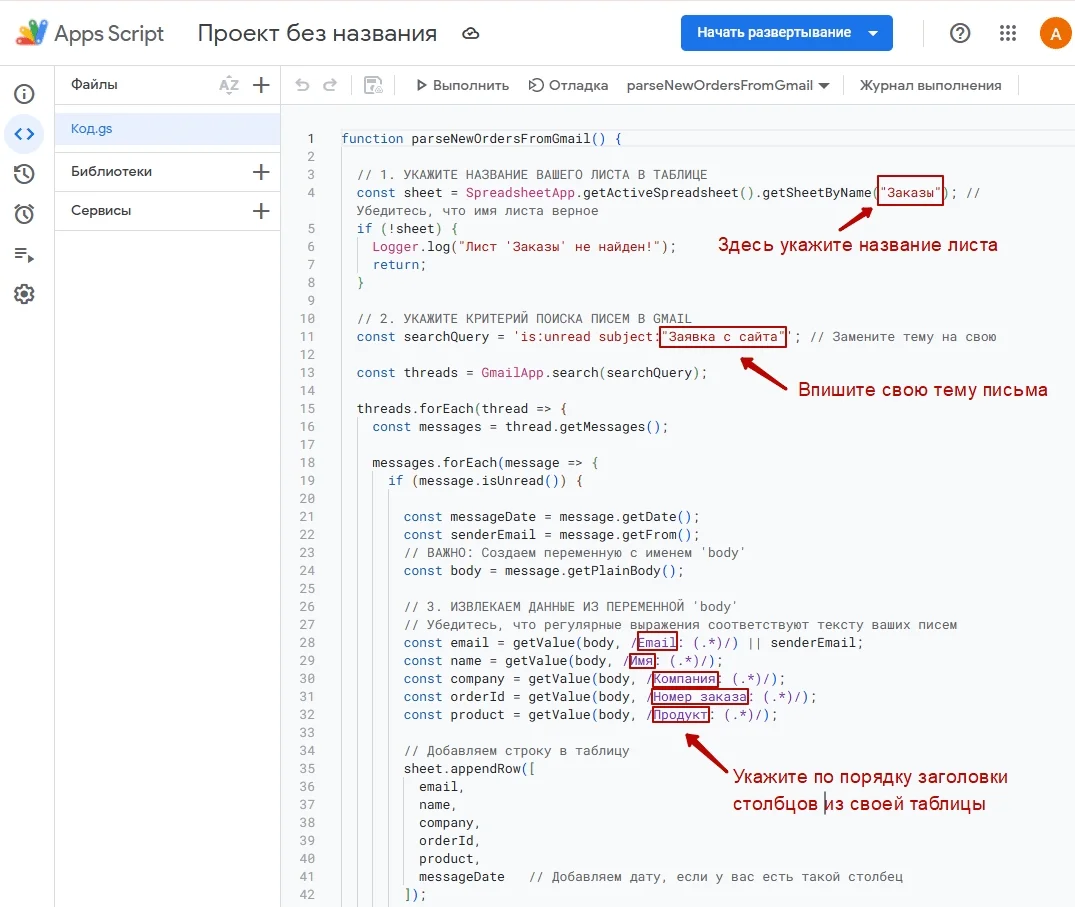Open project history icon in sidebar
Viewport: 1075px width, 907px height.
click(24, 174)
